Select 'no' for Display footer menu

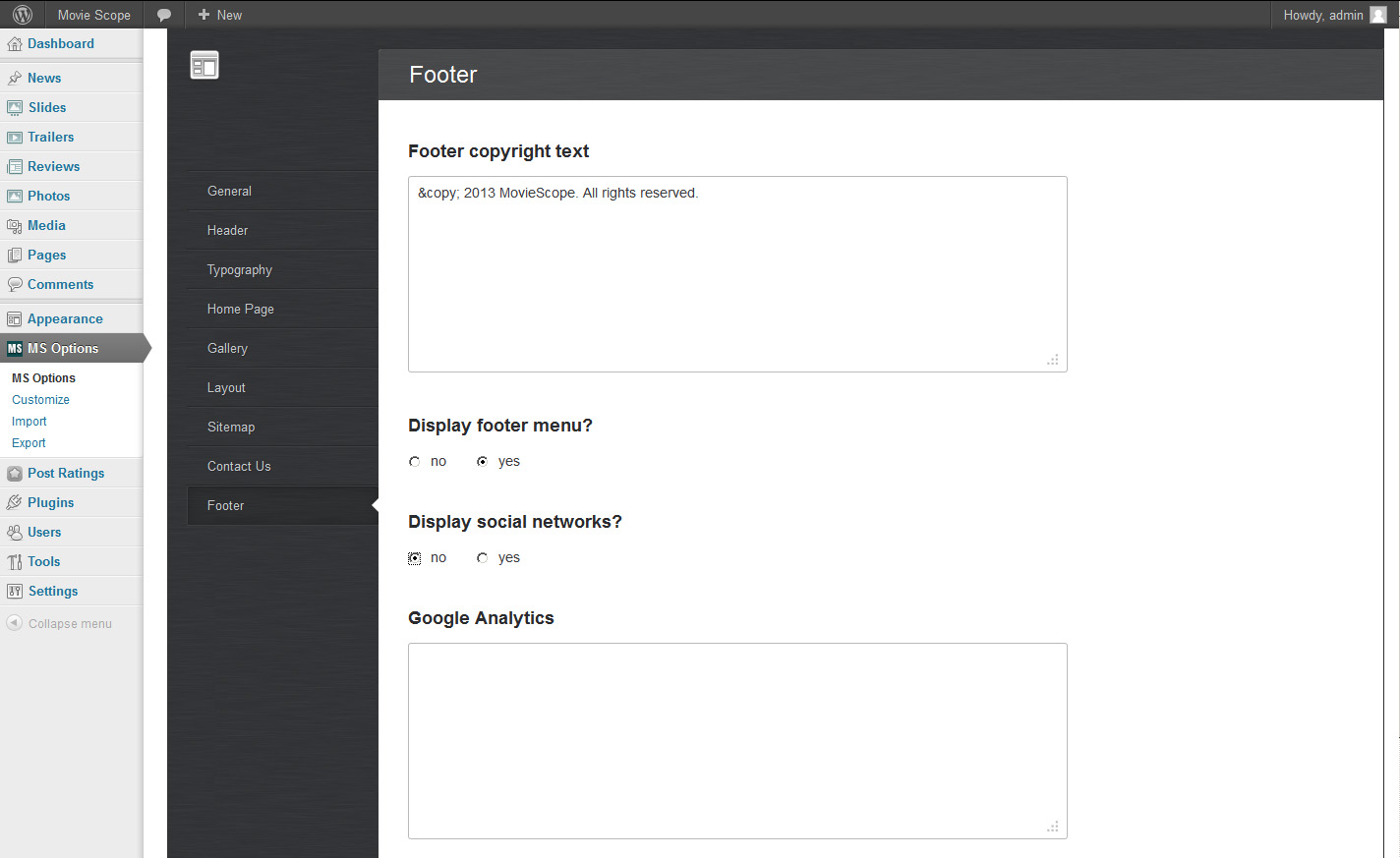[x=415, y=462]
